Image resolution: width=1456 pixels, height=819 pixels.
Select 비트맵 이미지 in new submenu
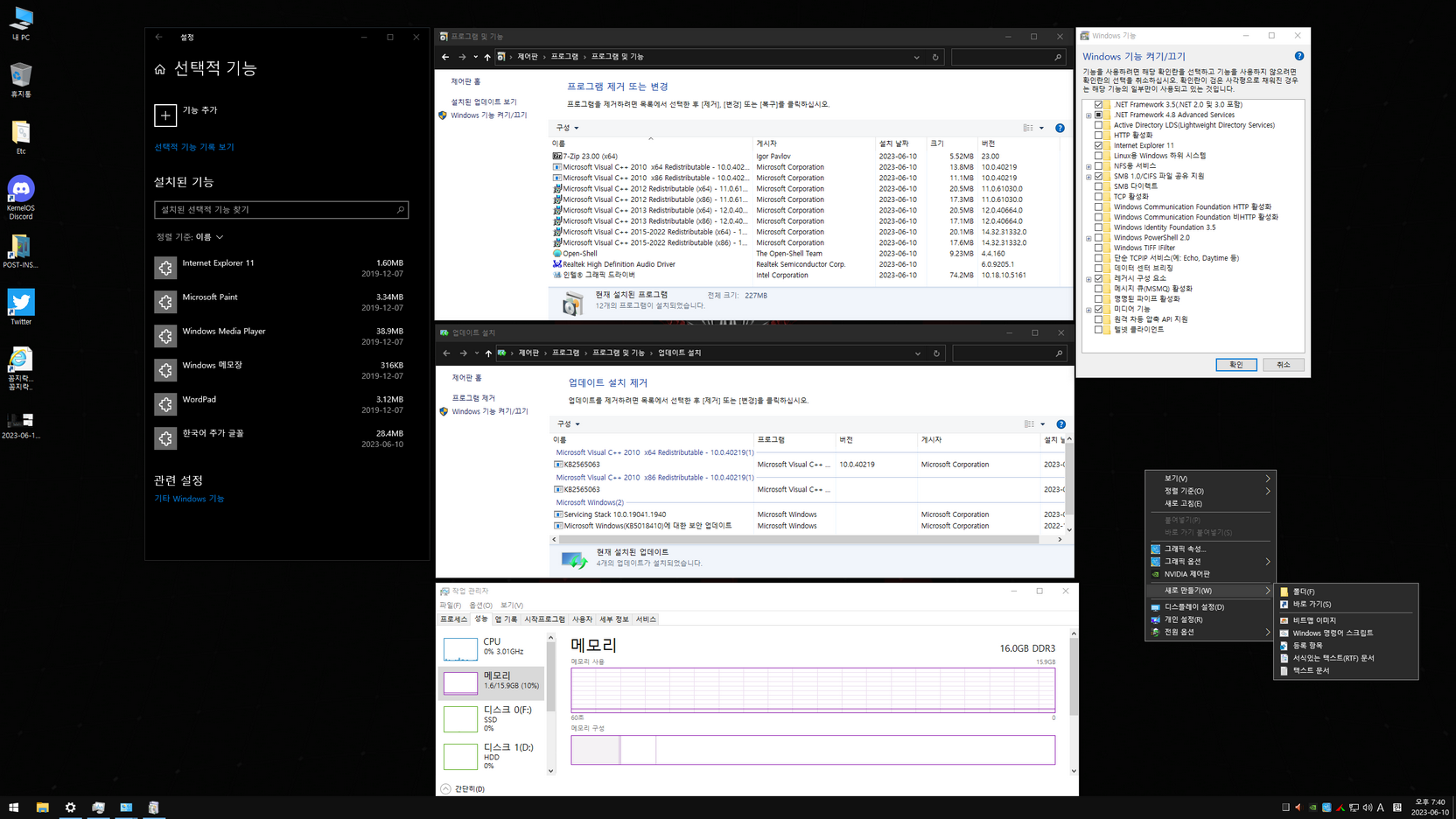1346,620
